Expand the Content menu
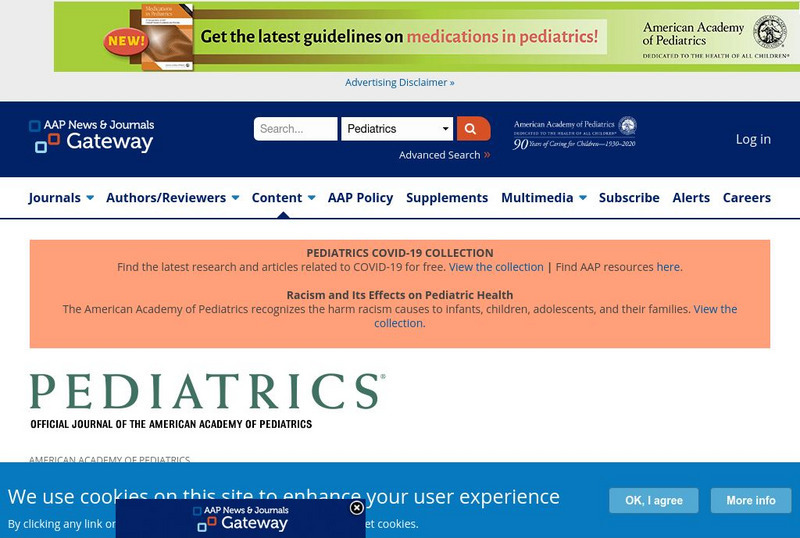Viewport: 800px width, 538px height. (283, 198)
